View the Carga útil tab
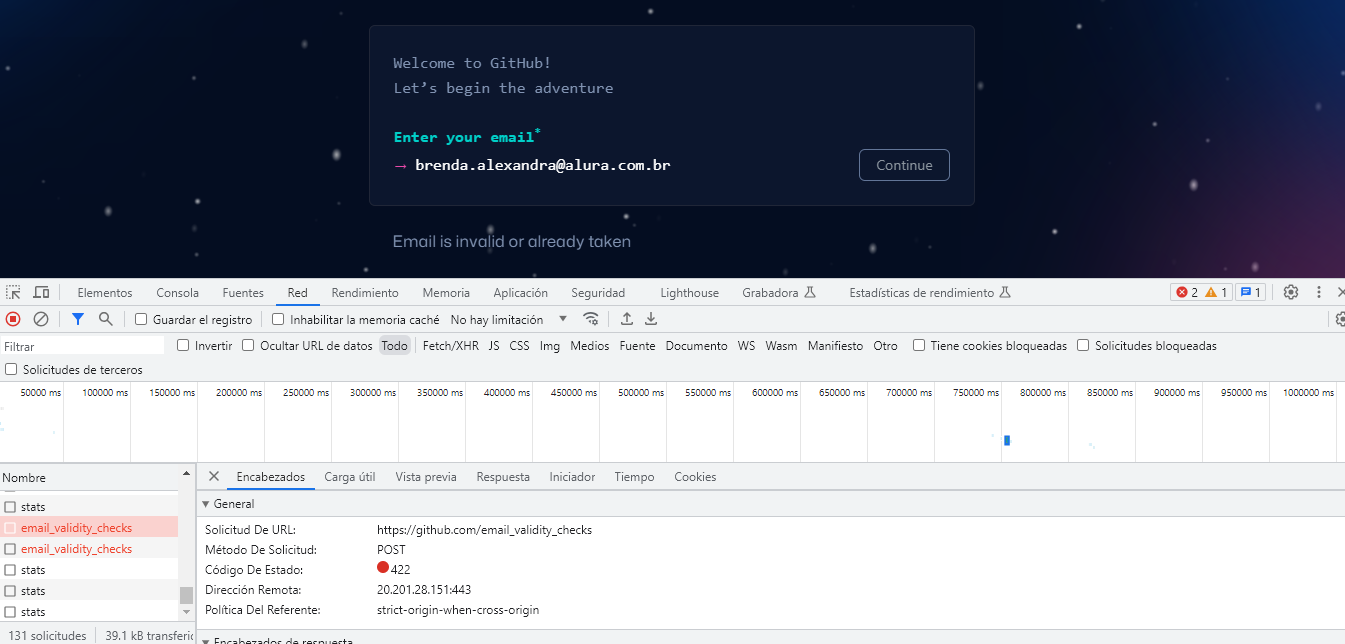The width and height of the screenshot is (1345, 644). tap(350, 477)
